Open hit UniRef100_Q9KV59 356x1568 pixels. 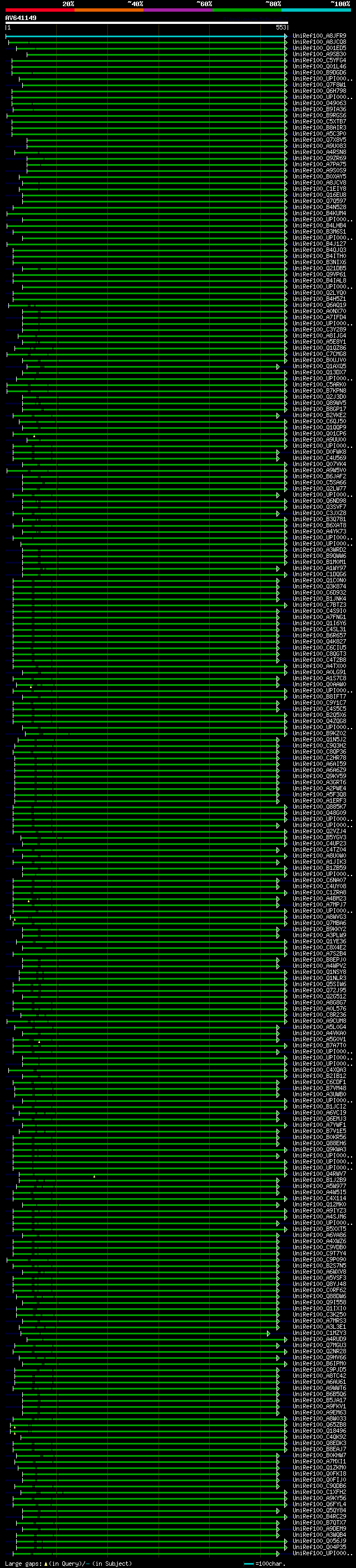[x=319, y=776]
